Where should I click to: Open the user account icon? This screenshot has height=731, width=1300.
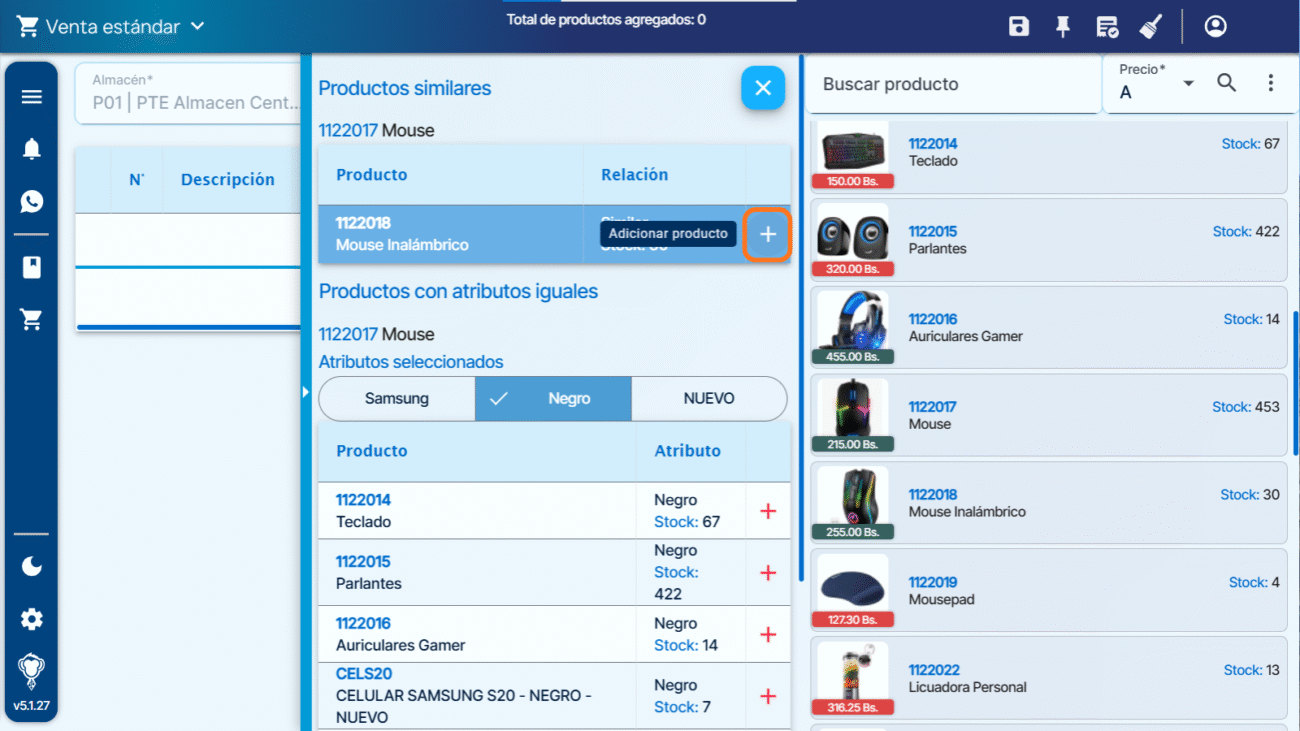1215,27
